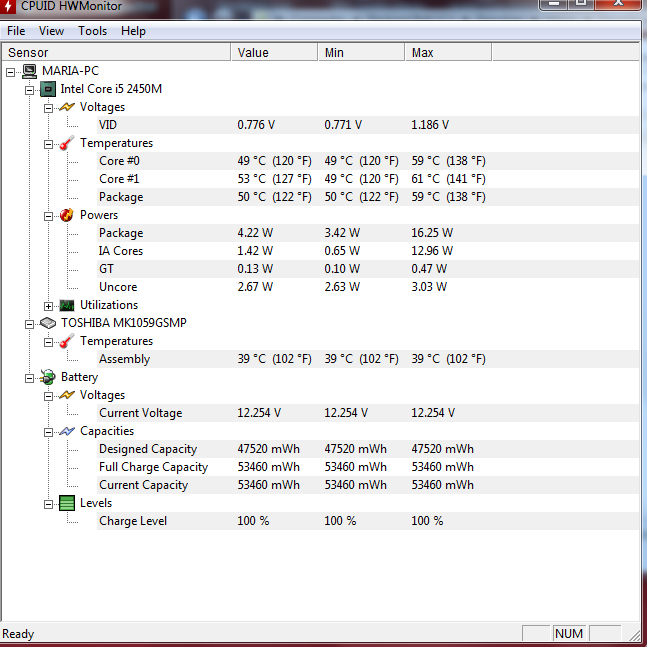Click the Utilizations graph icon
Image resolution: width=647 pixels, height=647 pixels.
(67, 305)
